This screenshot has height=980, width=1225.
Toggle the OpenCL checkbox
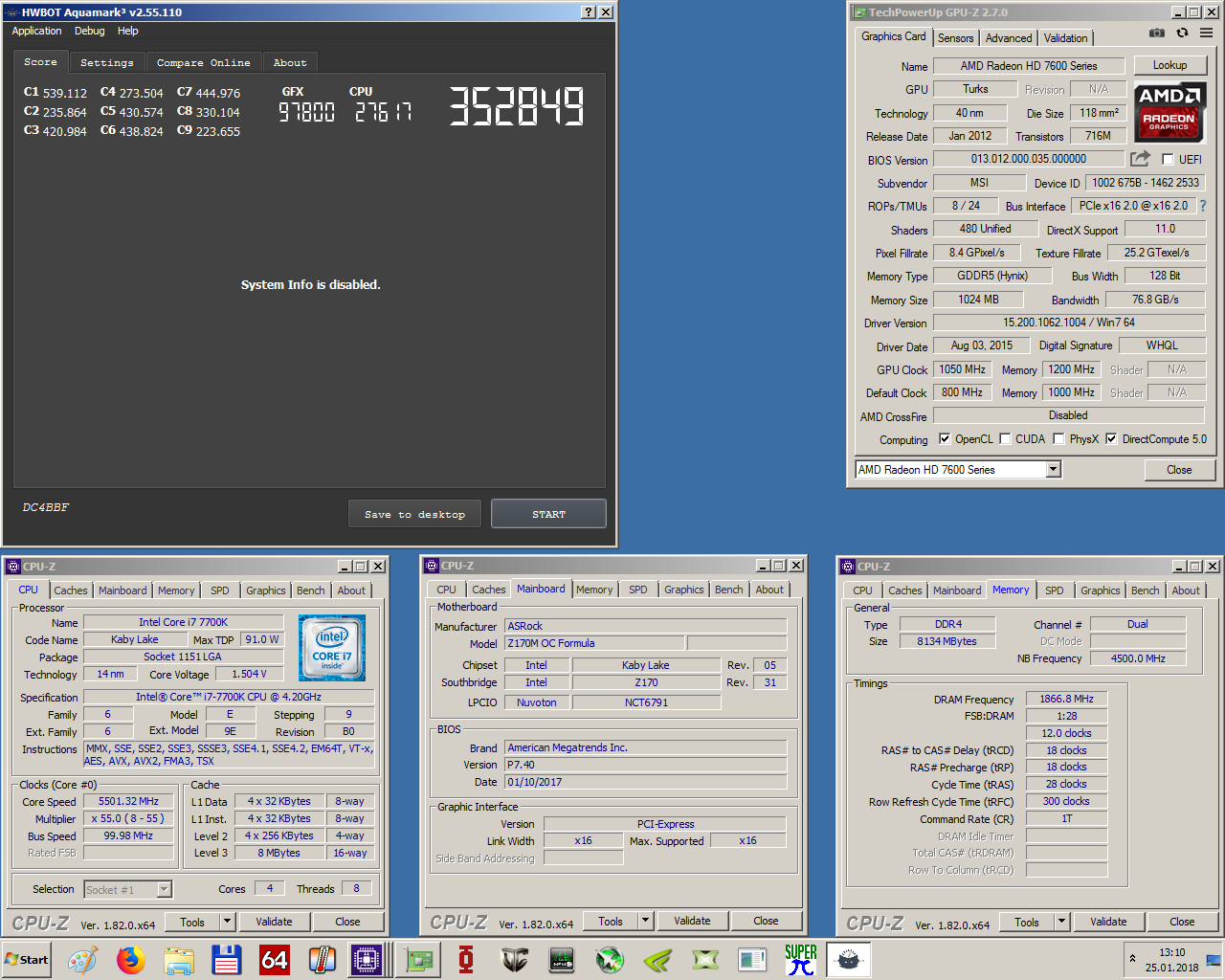click(945, 439)
